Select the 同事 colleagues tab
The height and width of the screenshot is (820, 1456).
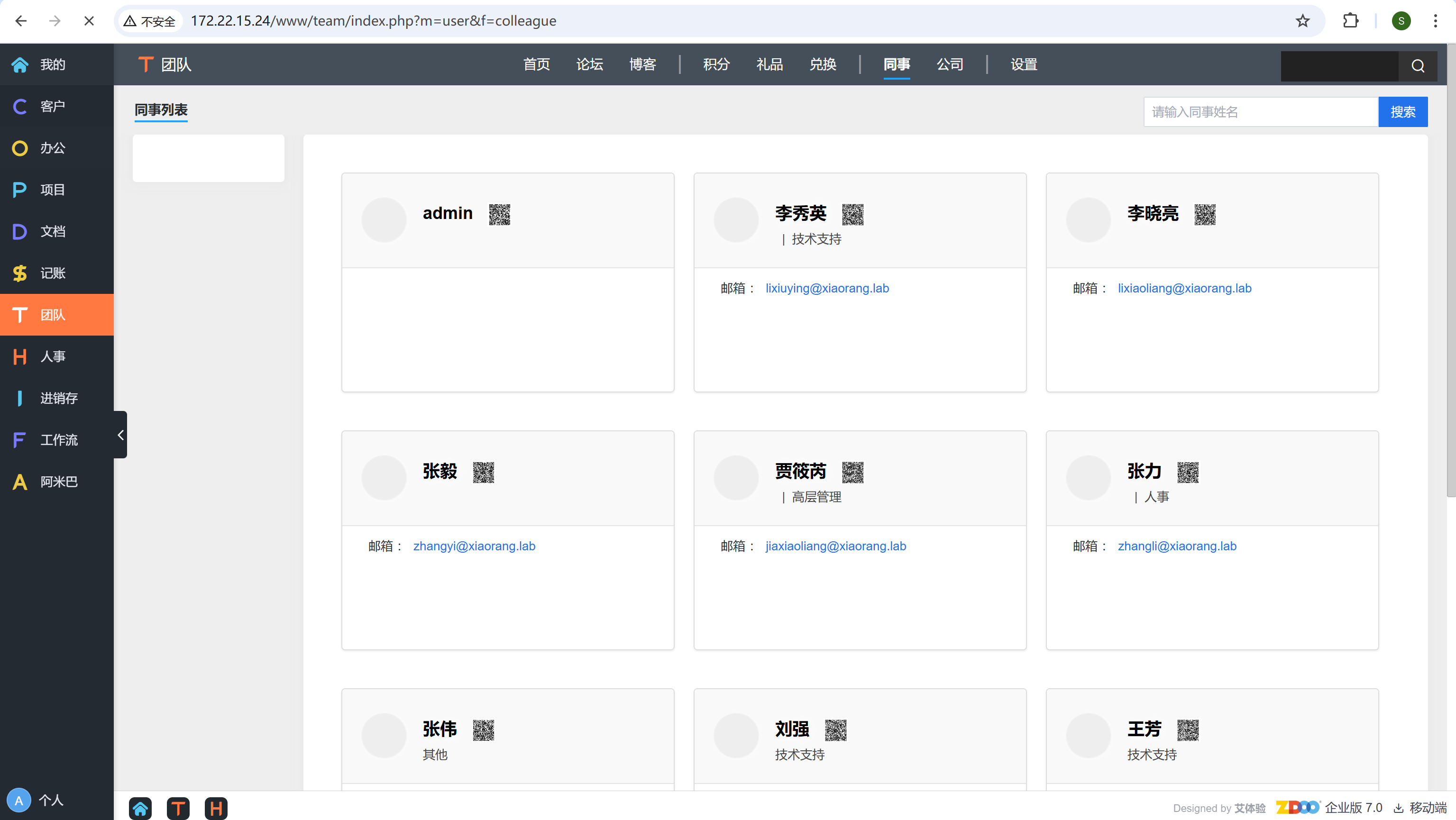click(x=897, y=64)
